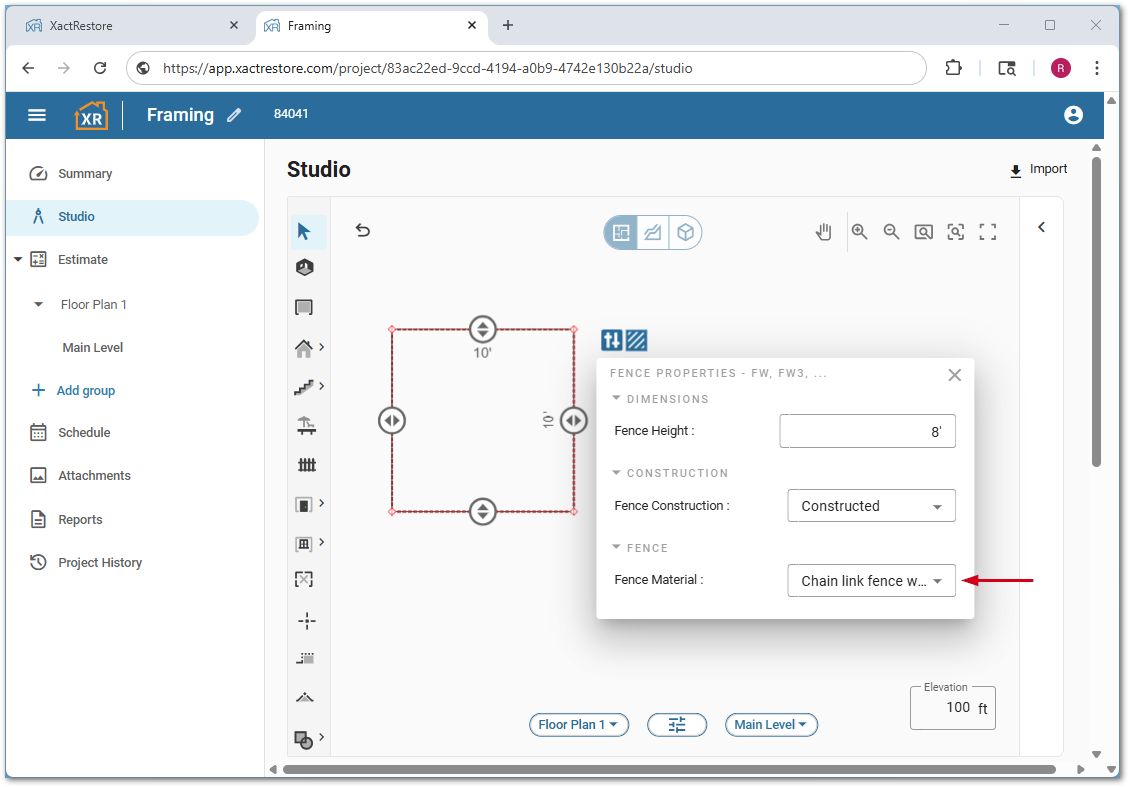
Task: Open Reports in the sidebar
Action: pyautogui.click(x=80, y=520)
